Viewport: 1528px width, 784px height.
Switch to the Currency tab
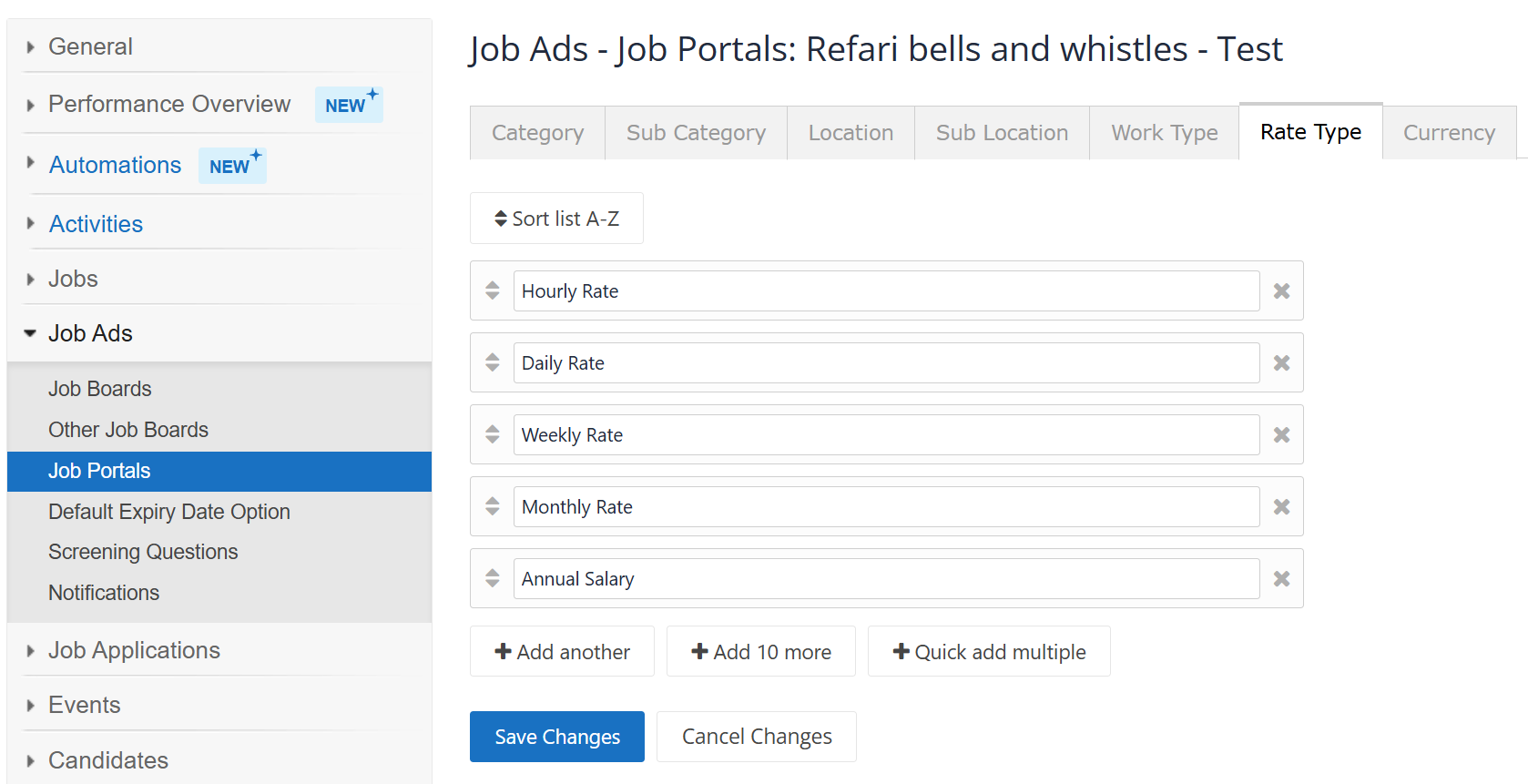(1449, 133)
